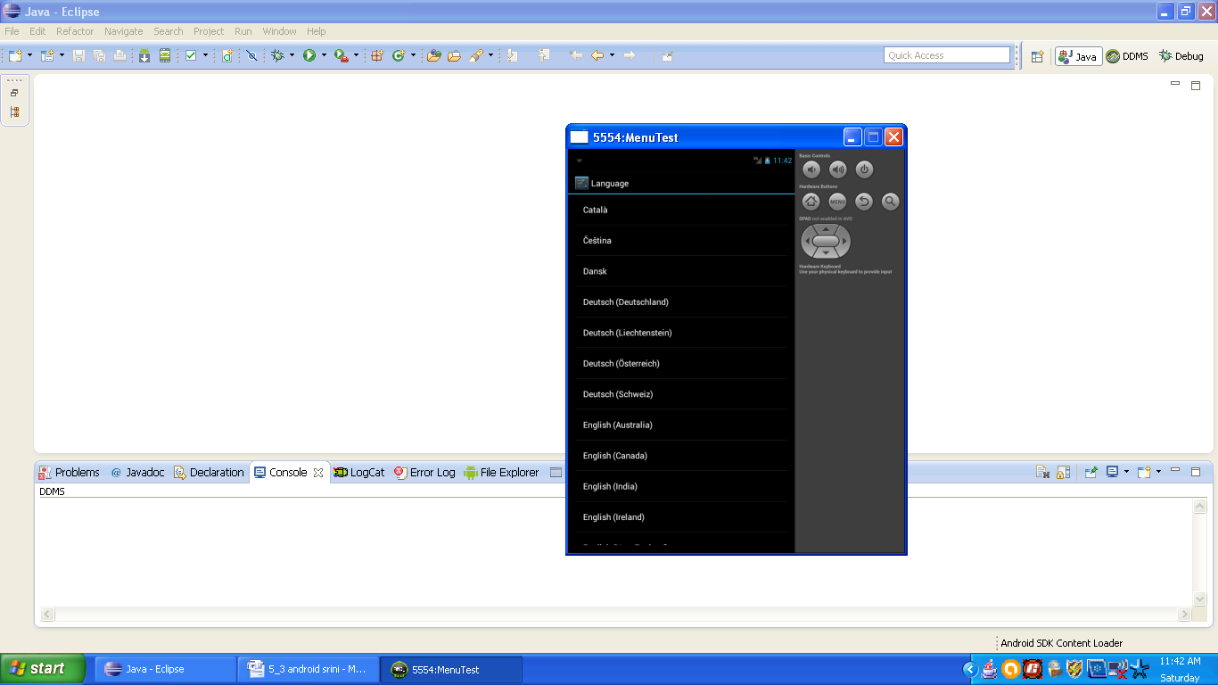Select English (India) language option

point(681,486)
